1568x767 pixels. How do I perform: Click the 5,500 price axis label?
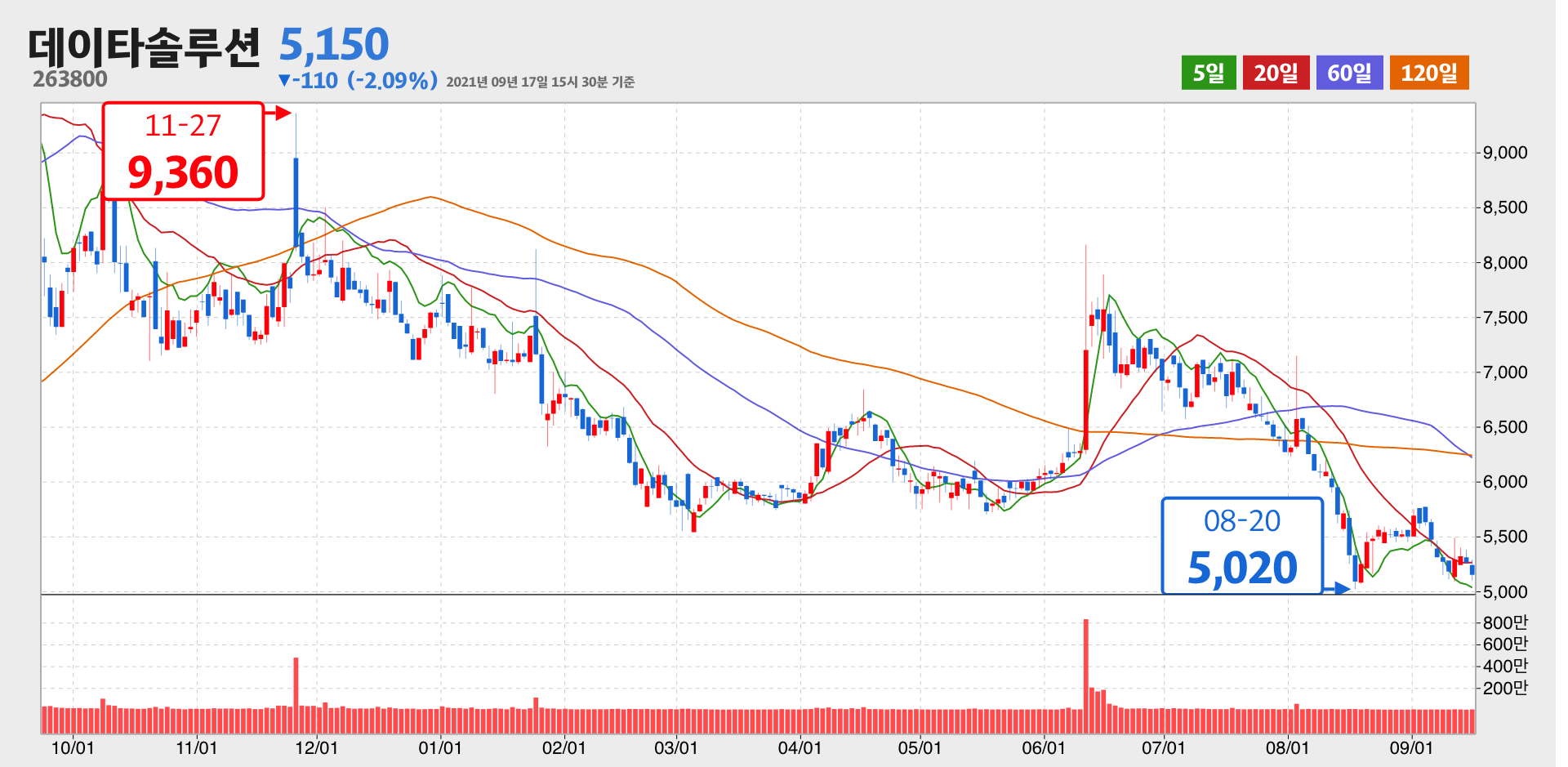pos(1505,537)
